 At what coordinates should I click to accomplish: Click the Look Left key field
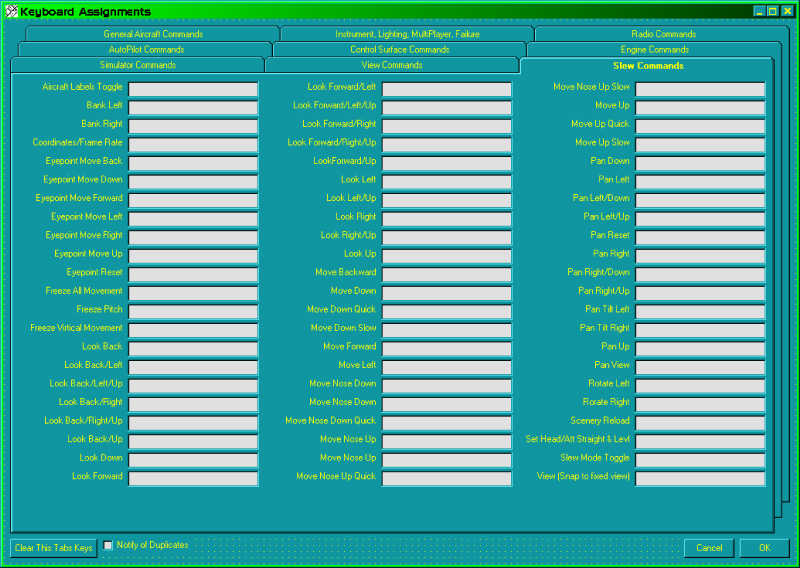pos(446,182)
